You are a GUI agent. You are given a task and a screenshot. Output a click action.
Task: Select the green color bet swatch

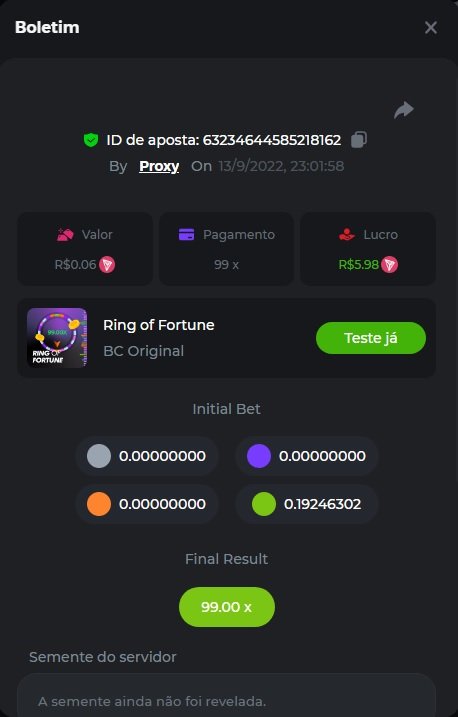click(264, 504)
